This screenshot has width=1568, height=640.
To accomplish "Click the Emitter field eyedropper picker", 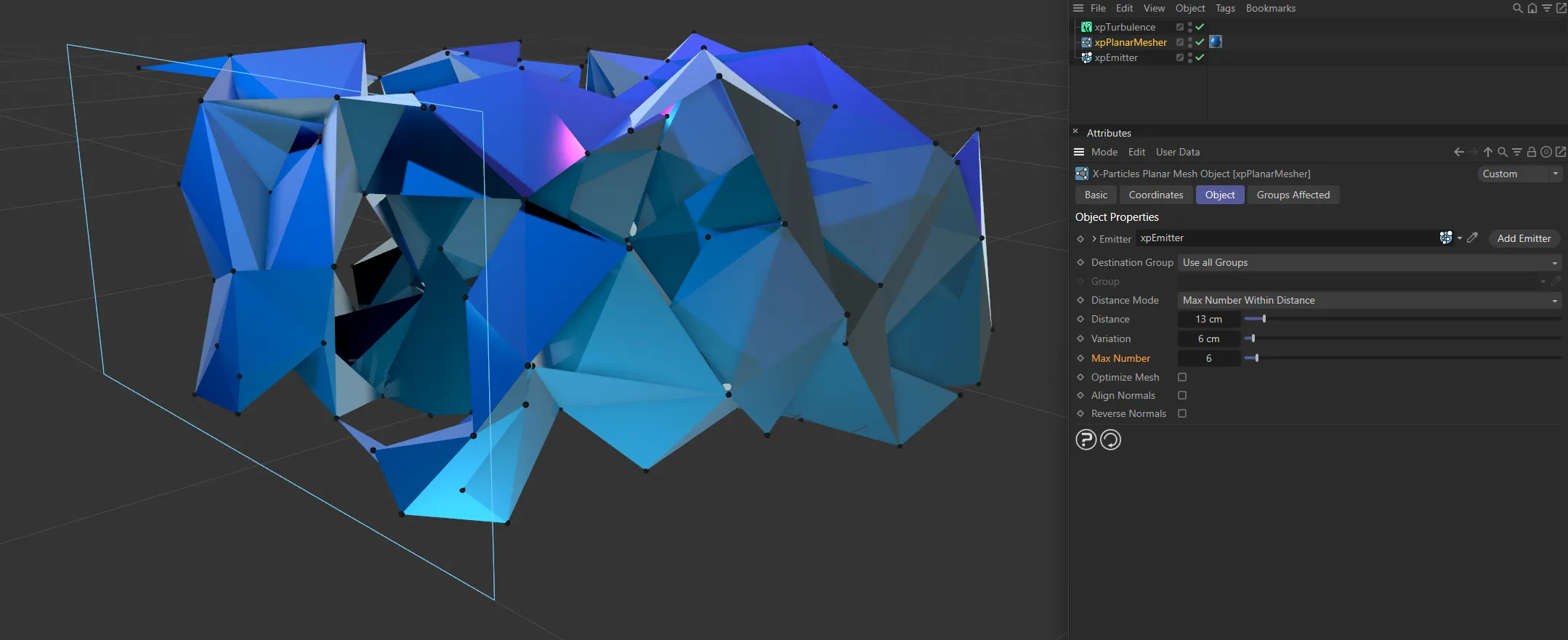I will tap(1472, 238).
